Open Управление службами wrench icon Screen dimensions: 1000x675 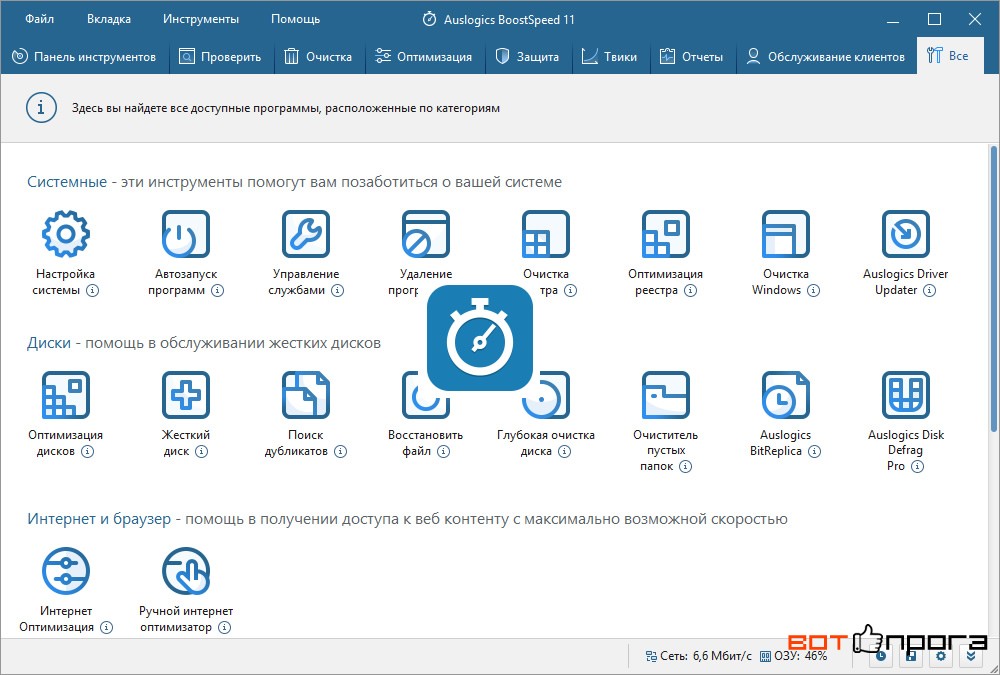[x=306, y=235]
